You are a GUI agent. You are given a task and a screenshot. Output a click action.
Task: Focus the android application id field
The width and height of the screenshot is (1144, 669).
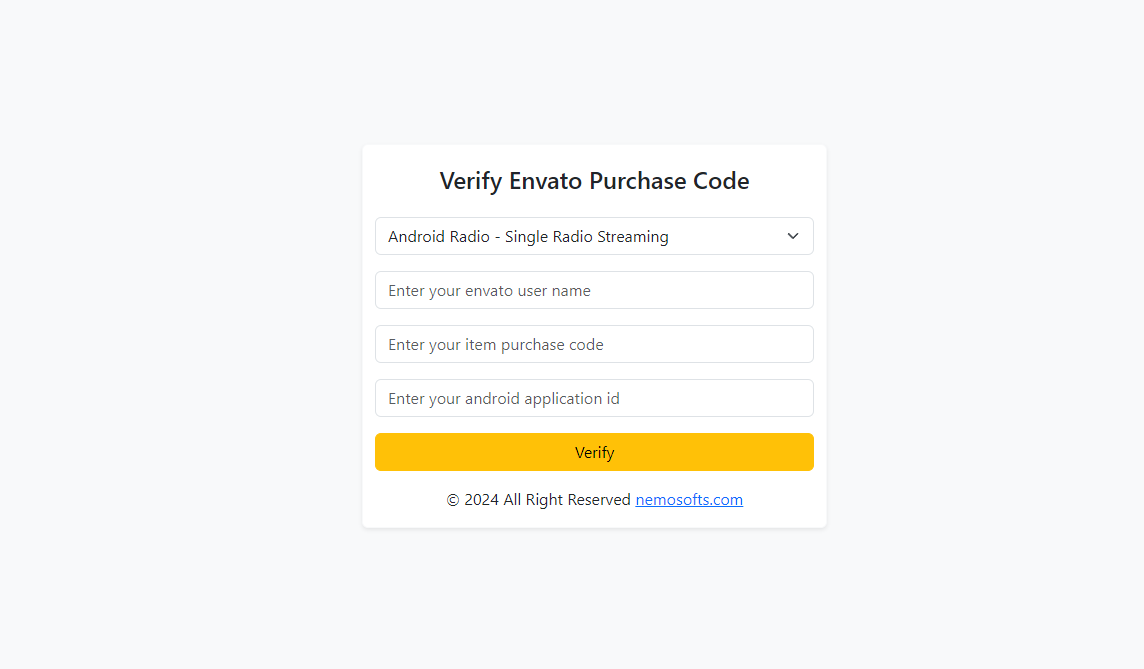[594, 398]
